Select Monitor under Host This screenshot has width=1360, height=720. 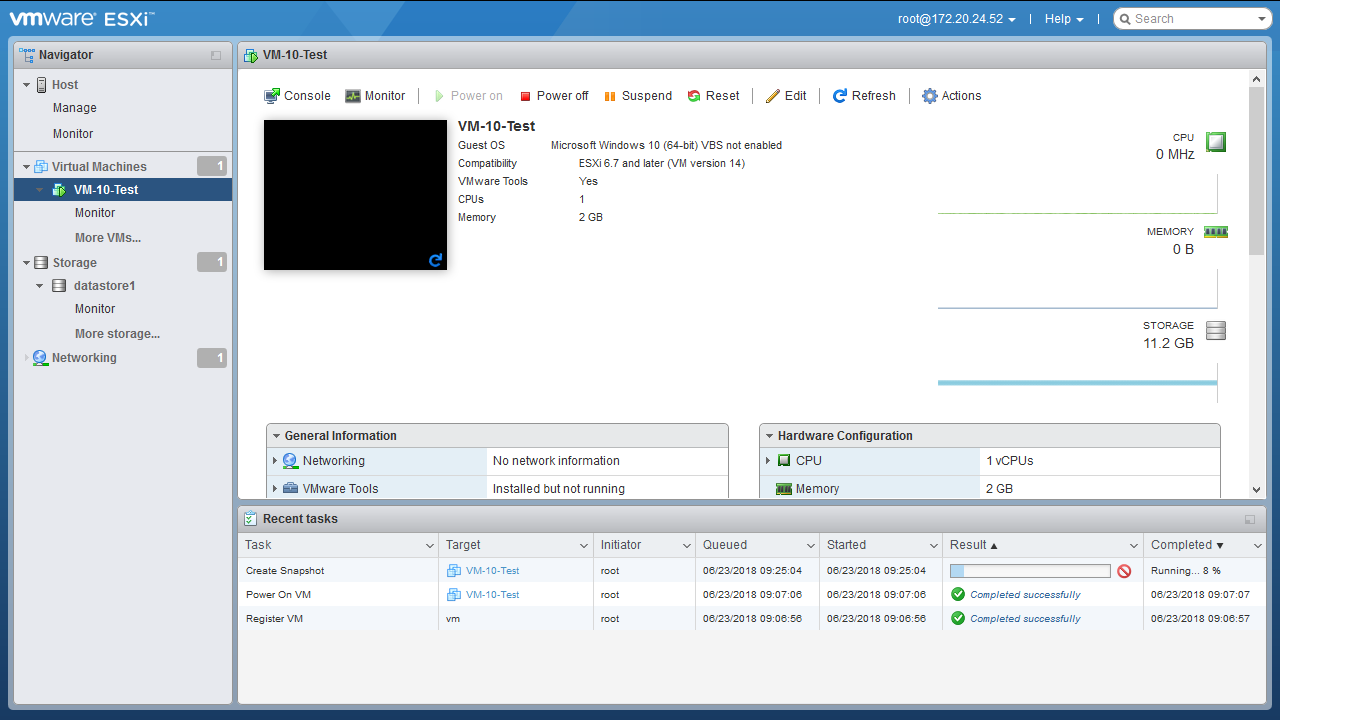click(73, 134)
